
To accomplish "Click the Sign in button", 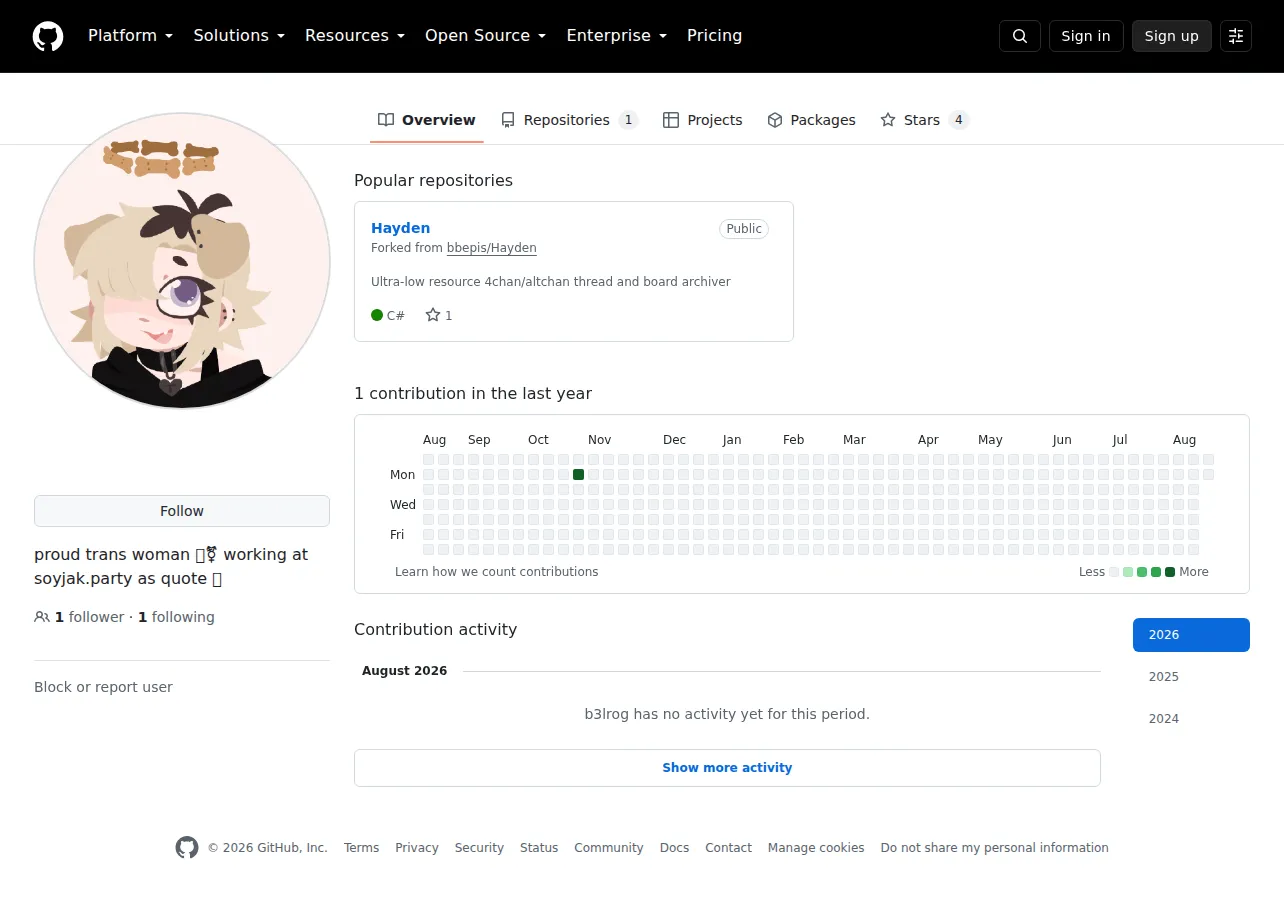I will click(x=1086, y=36).
